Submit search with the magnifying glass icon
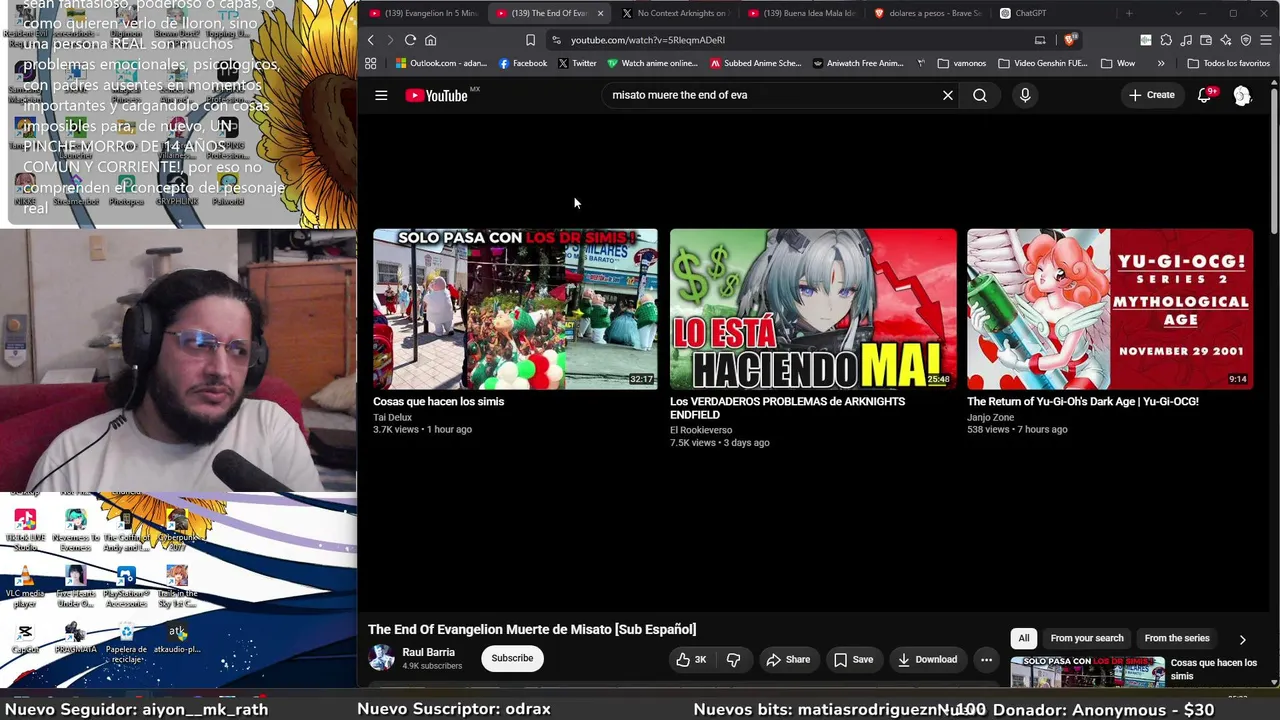 point(980,95)
